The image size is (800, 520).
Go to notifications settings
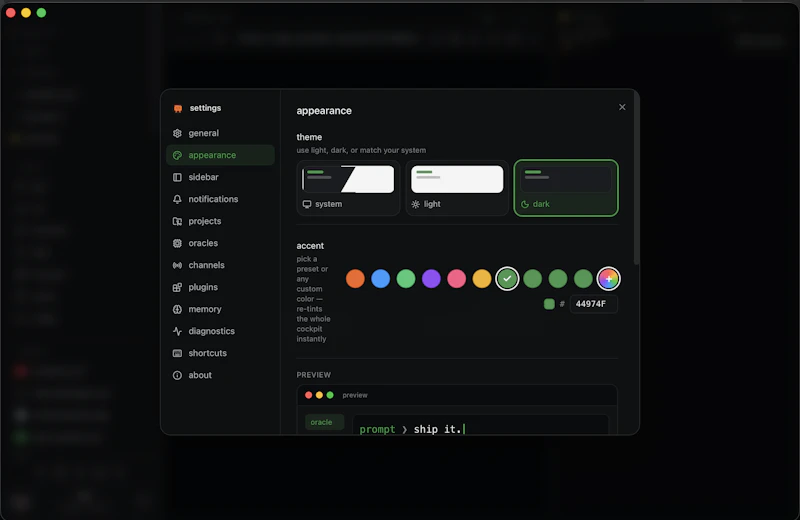(x=220, y=199)
